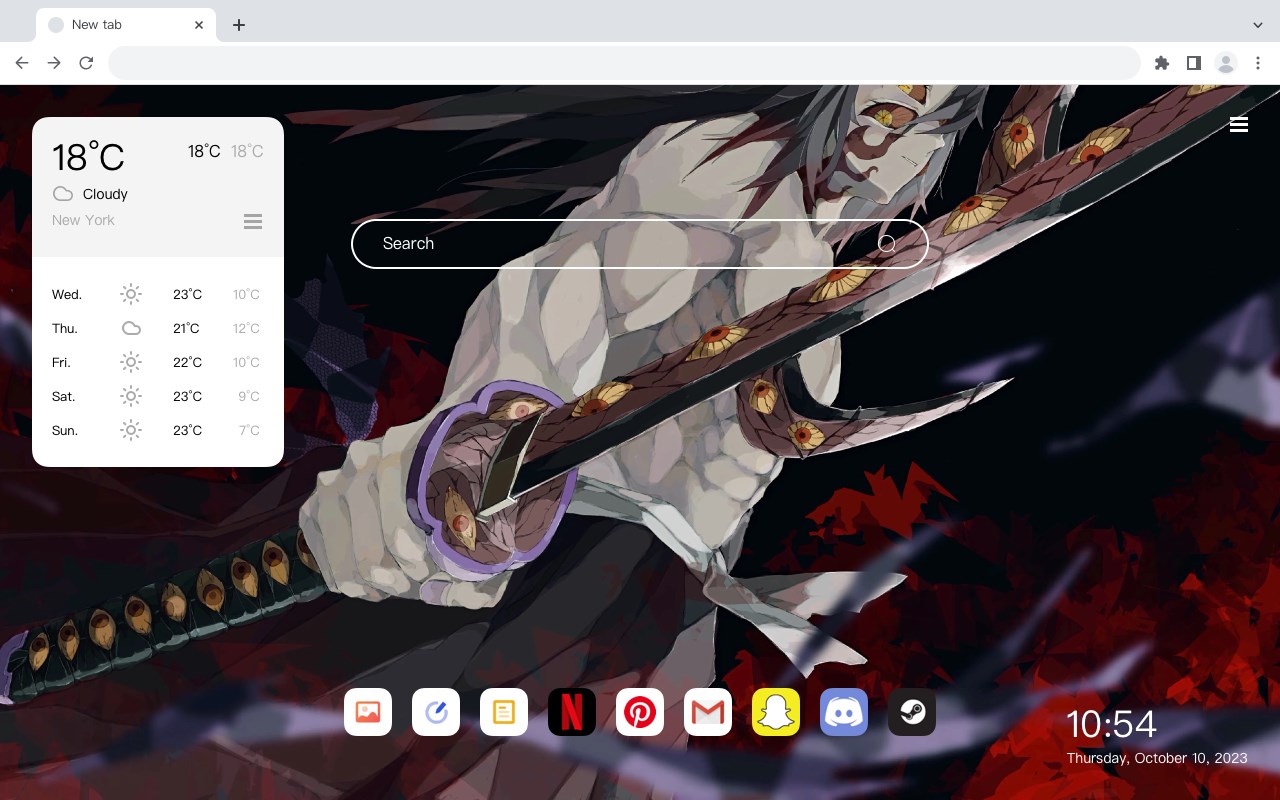Screen dimensions: 1280x800
Task: Select the New tab browser tab
Action: [x=126, y=25]
